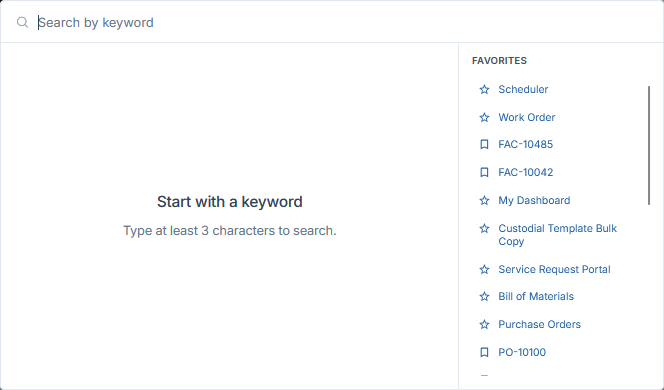
Task: Click the bookmark icon beside FAC-10042
Action: 484,172
